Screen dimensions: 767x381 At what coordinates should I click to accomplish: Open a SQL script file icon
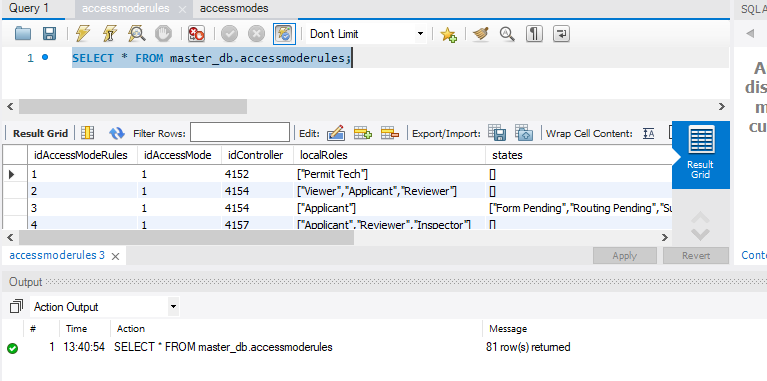coord(23,34)
